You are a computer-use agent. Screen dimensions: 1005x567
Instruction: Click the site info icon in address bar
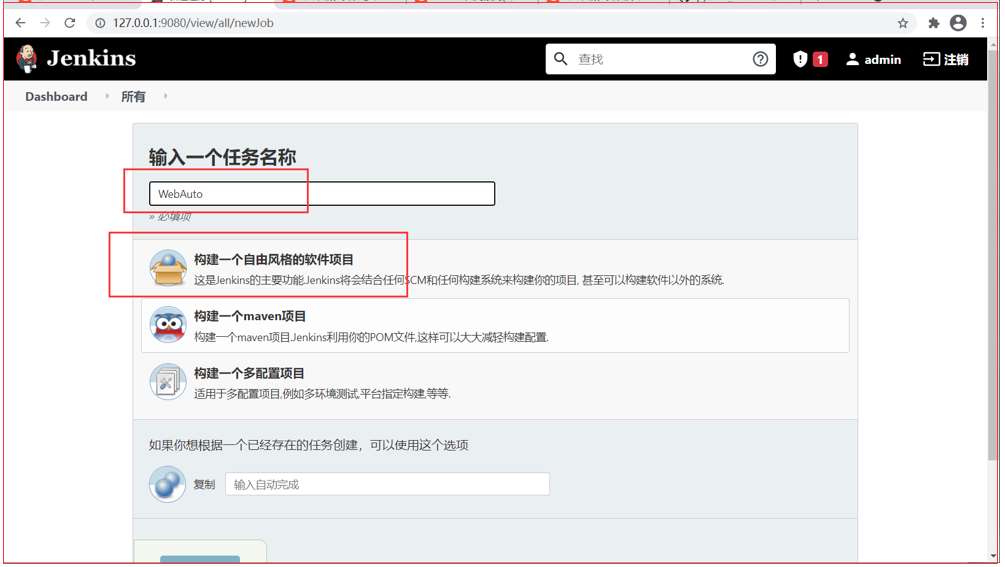click(100, 23)
